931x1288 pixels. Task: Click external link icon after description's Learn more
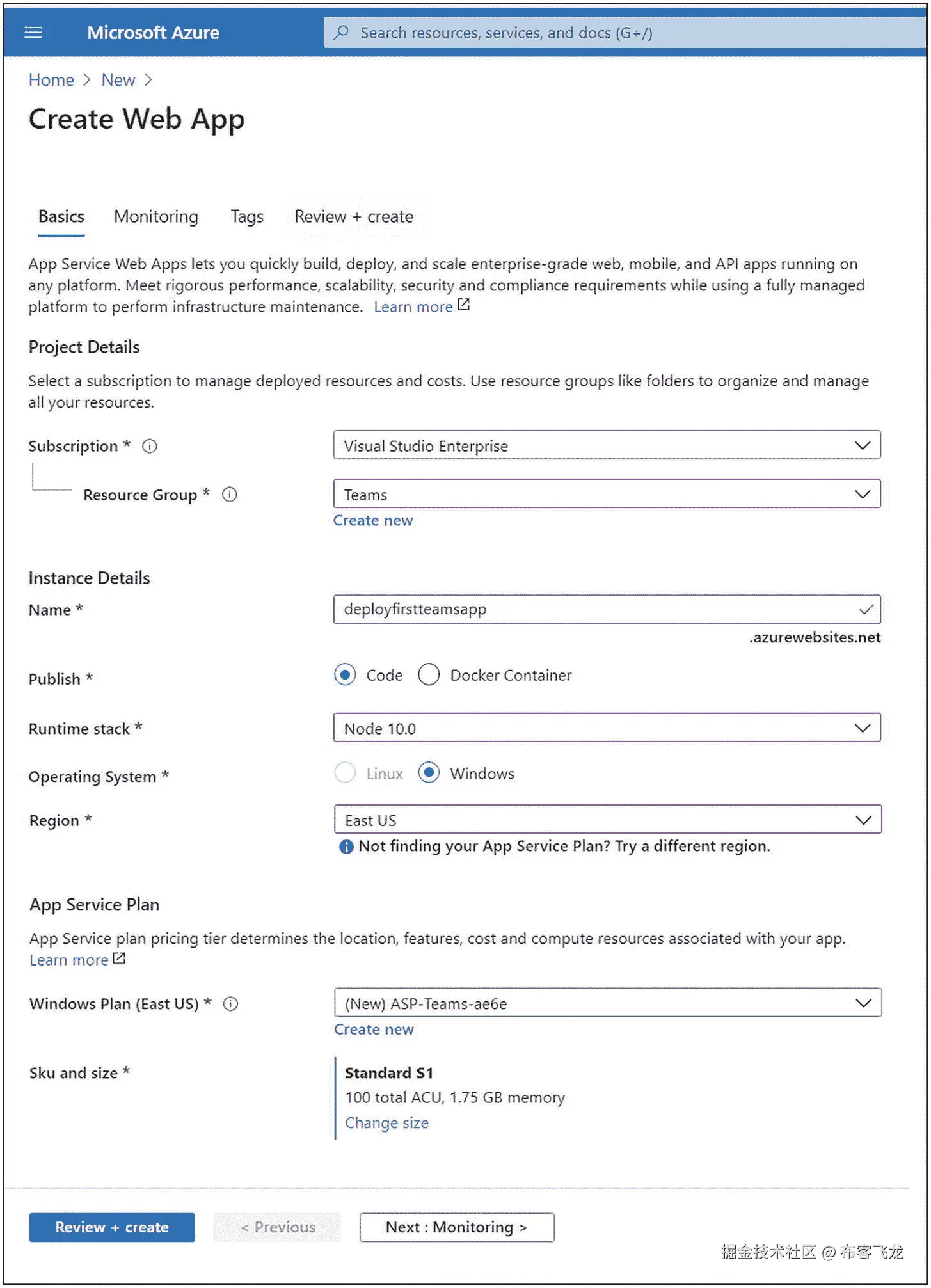(464, 305)
